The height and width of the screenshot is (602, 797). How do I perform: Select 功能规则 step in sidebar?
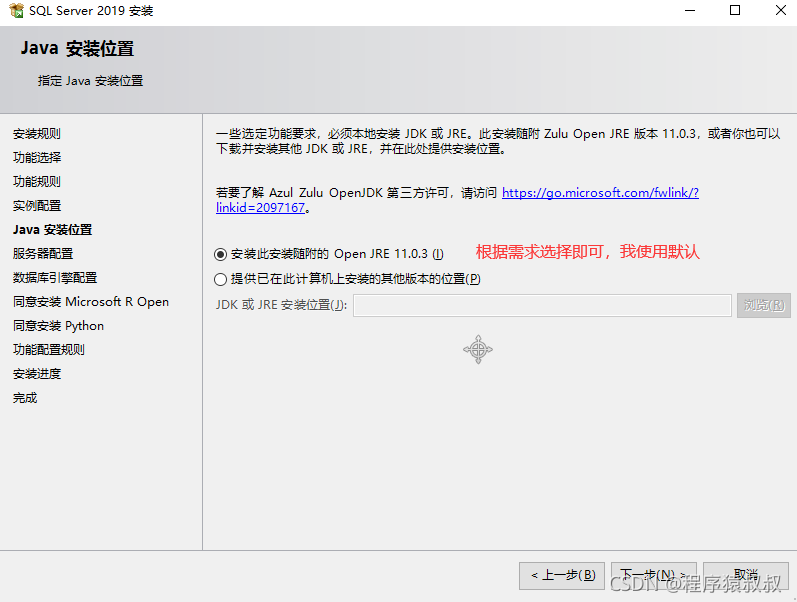click(x=37, y=182)
